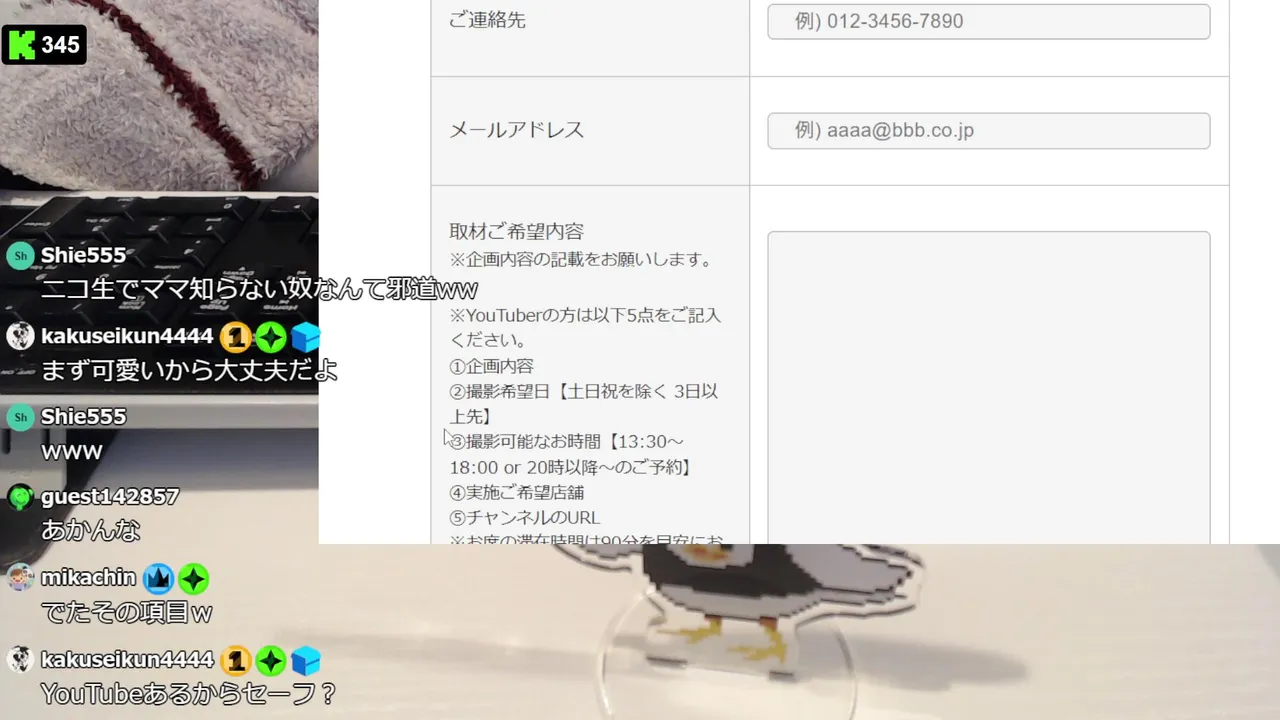Click the メールアドレス email input field

pos(988,131)
